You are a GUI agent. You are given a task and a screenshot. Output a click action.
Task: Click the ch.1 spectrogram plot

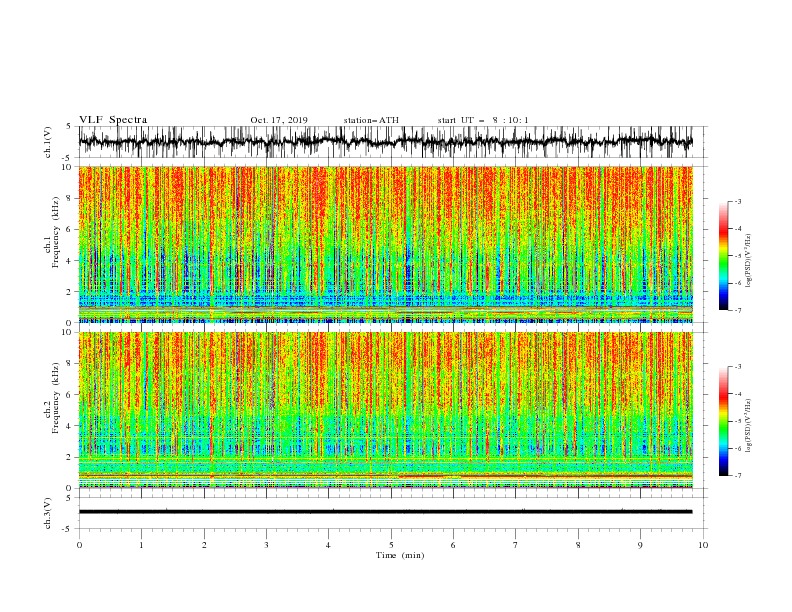tap(386, 244)
